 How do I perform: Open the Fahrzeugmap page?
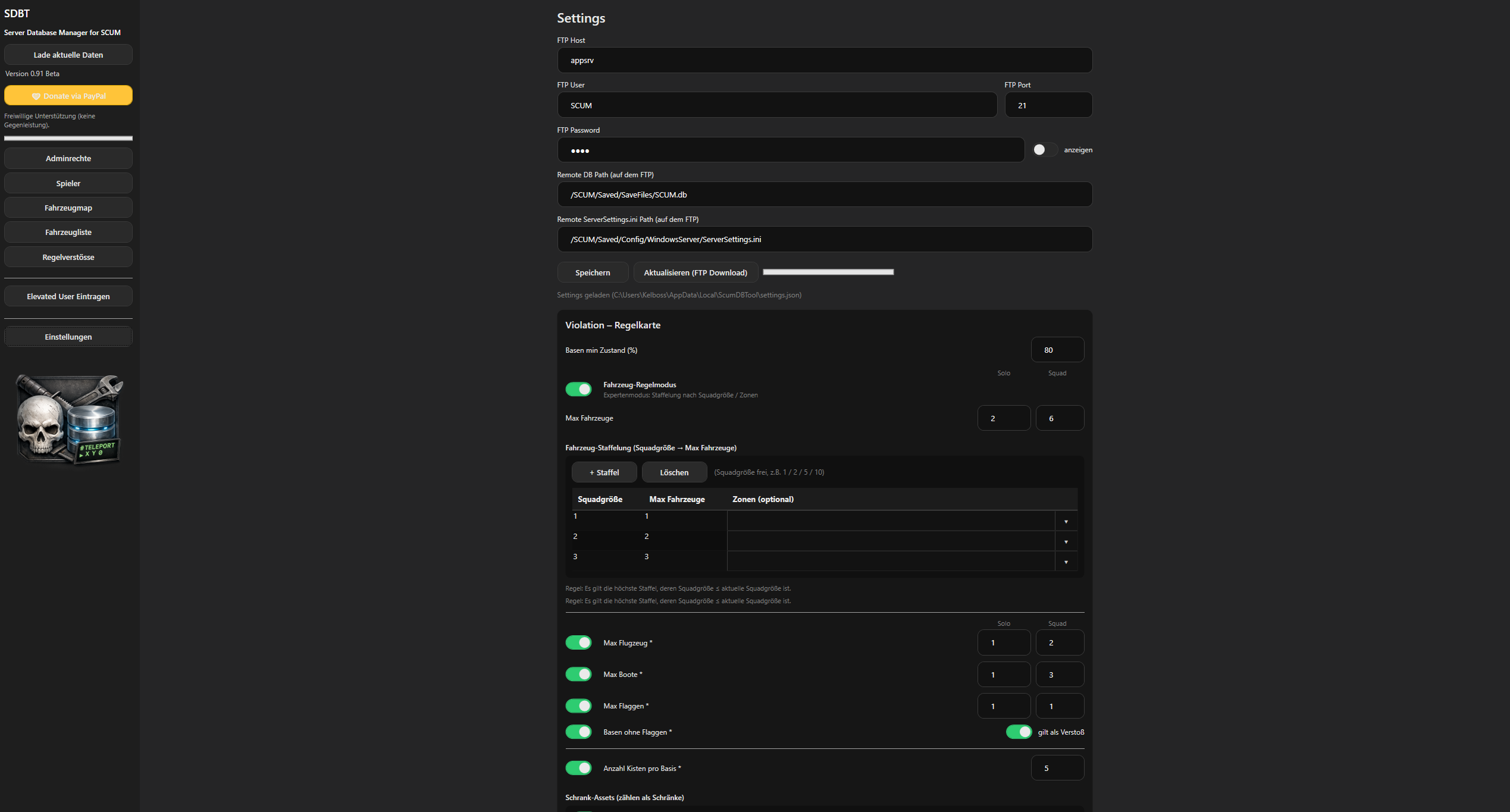click(x=68, y=208)
